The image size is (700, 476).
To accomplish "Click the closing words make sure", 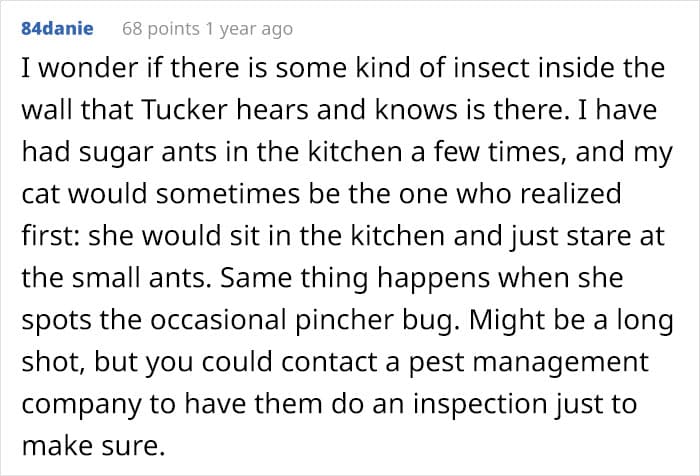I will coord(93,447).
